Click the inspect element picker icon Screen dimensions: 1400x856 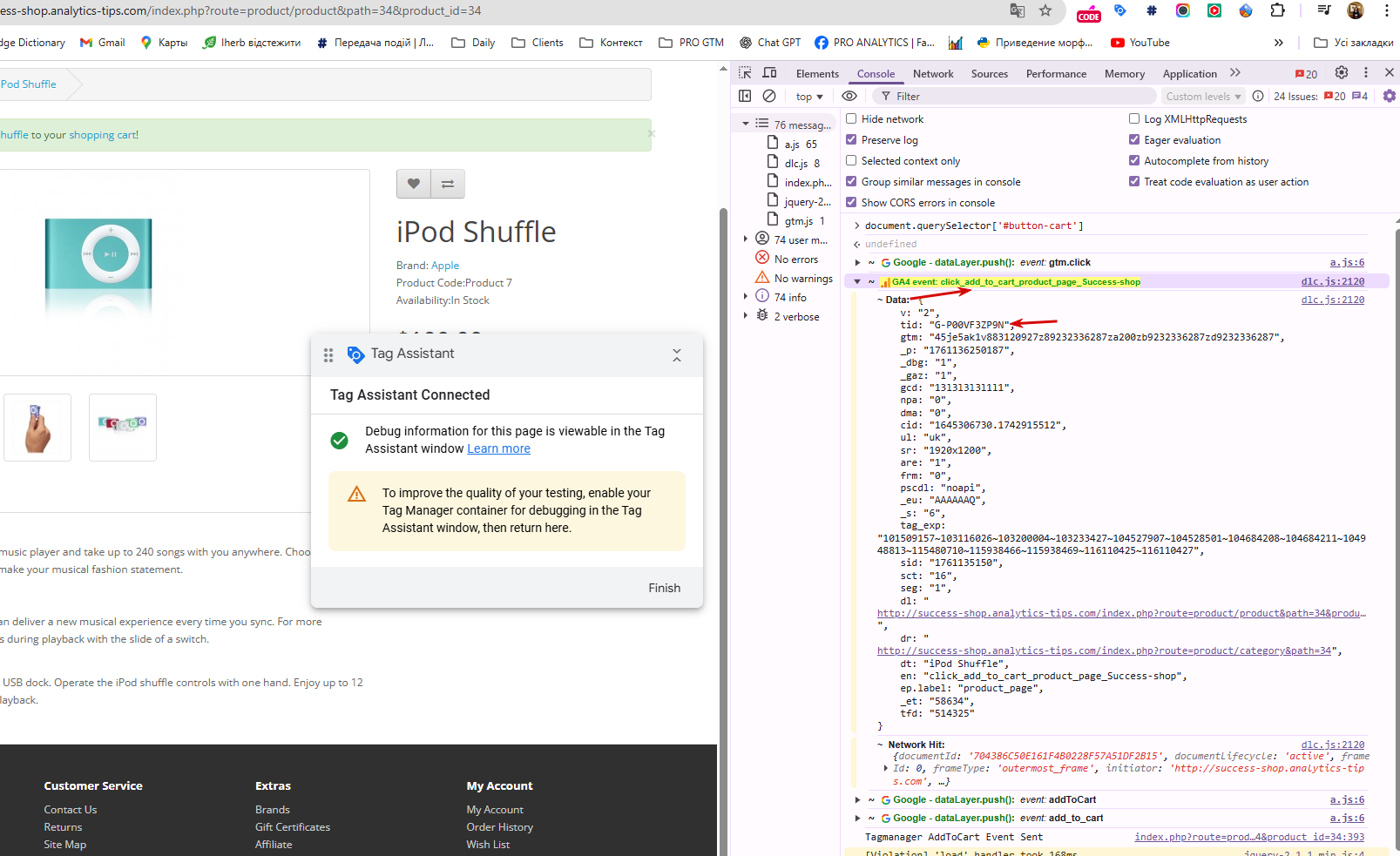click(x=745, y=73)
